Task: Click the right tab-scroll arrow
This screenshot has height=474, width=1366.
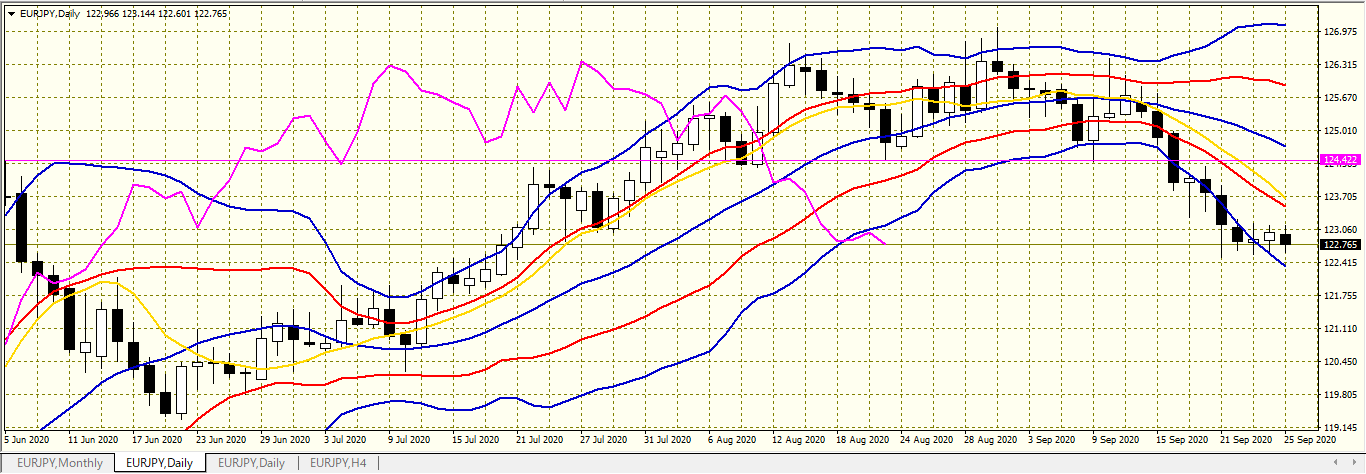Action: tap(1355, 462)
